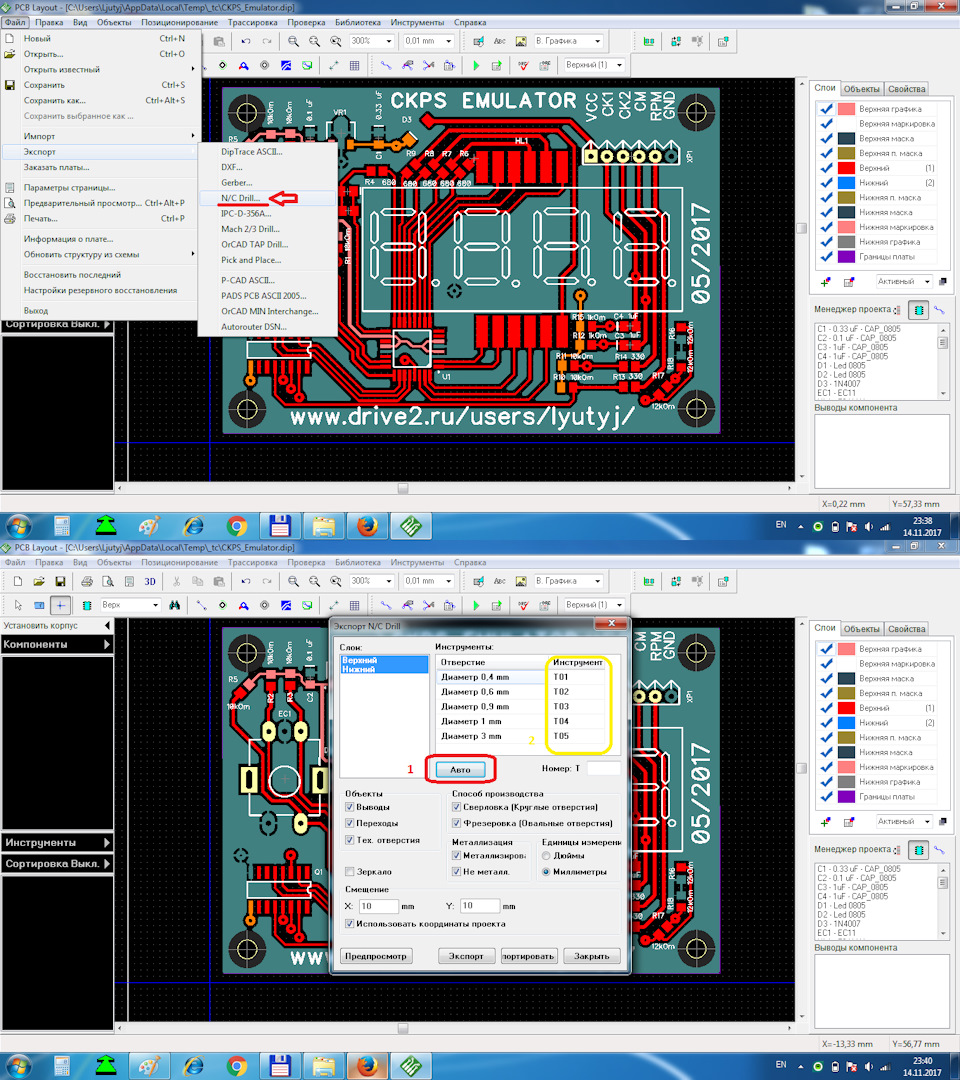Click the grid table icon in the lower window toolbar

point(355,605)
